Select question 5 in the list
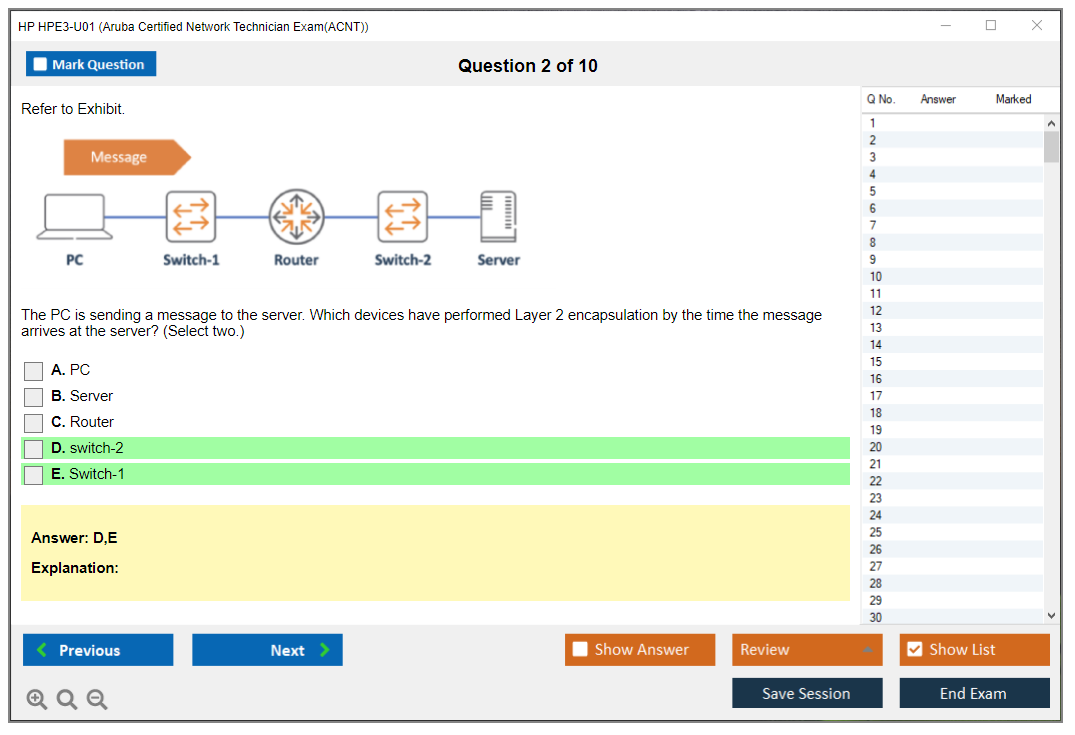The height and width of the screenshot is (735, 1075). [x=873, y=192]
